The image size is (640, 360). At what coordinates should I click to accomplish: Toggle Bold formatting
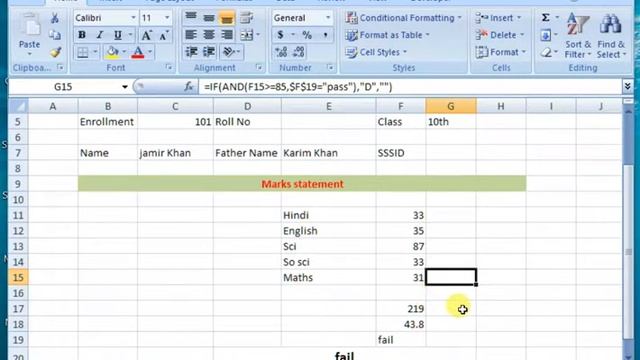(82, 35)
